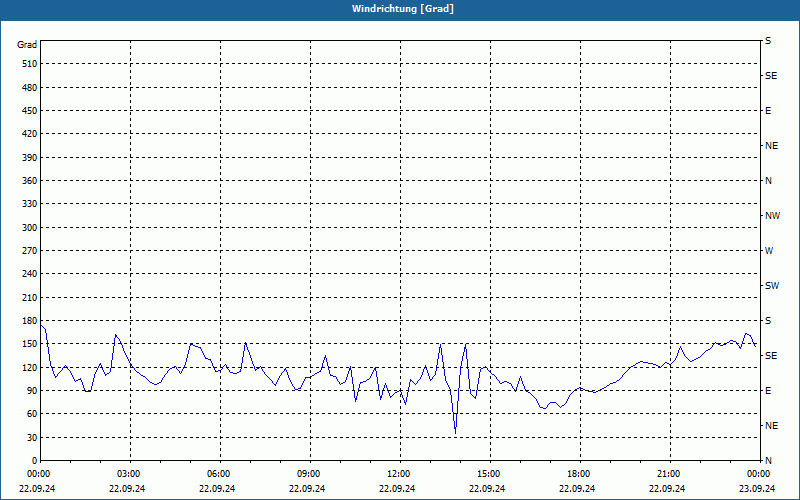Click the 03:00 time label on x-axis
The image size is (800, 500).
pos(129,474)
